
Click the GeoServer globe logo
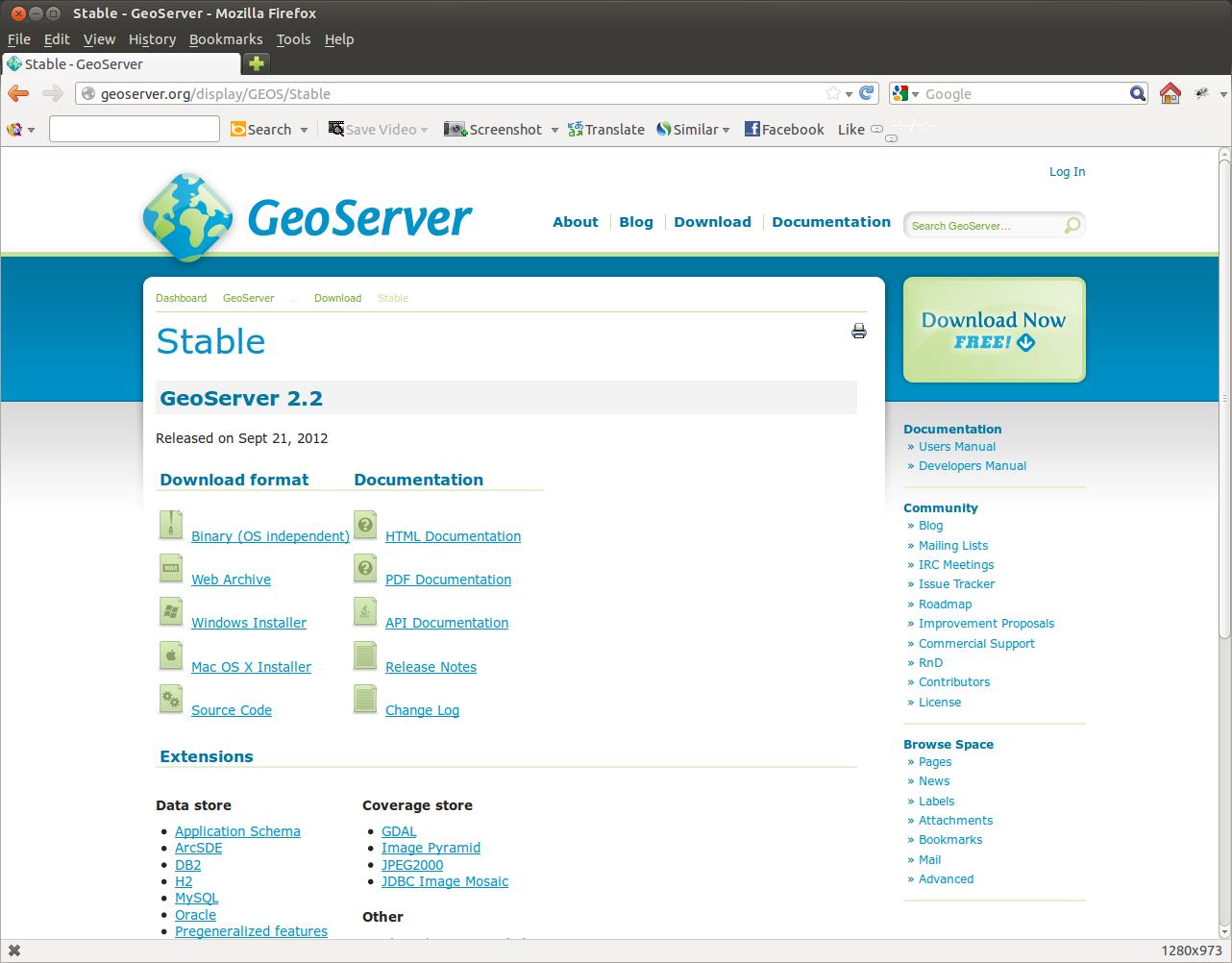pos(187,217)
